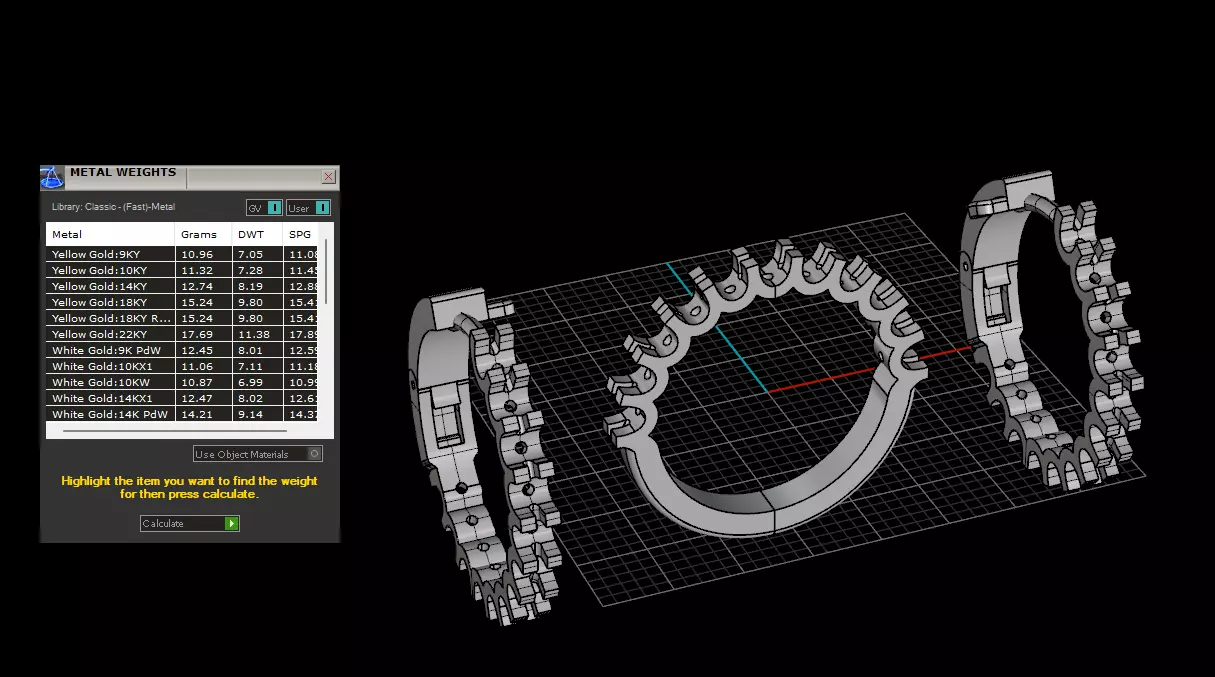This screenshot has width=1215, height=677.
Task: Click the Metal Weights logo icon
Action: point(52,178)
